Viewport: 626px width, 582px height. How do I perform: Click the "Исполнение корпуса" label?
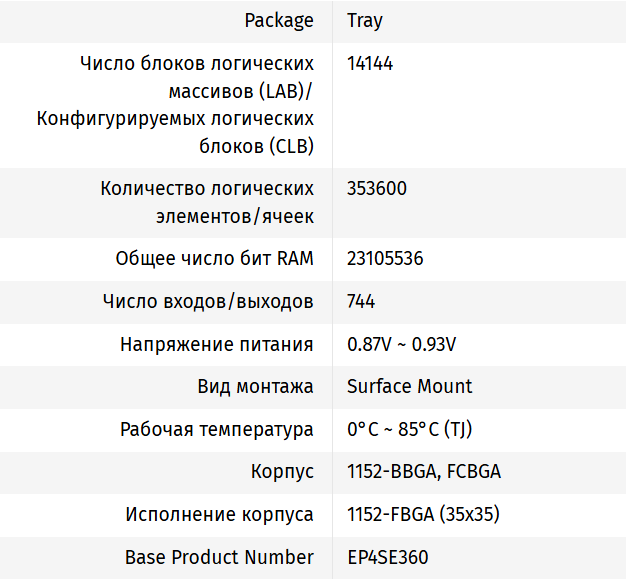coord(220,514)
